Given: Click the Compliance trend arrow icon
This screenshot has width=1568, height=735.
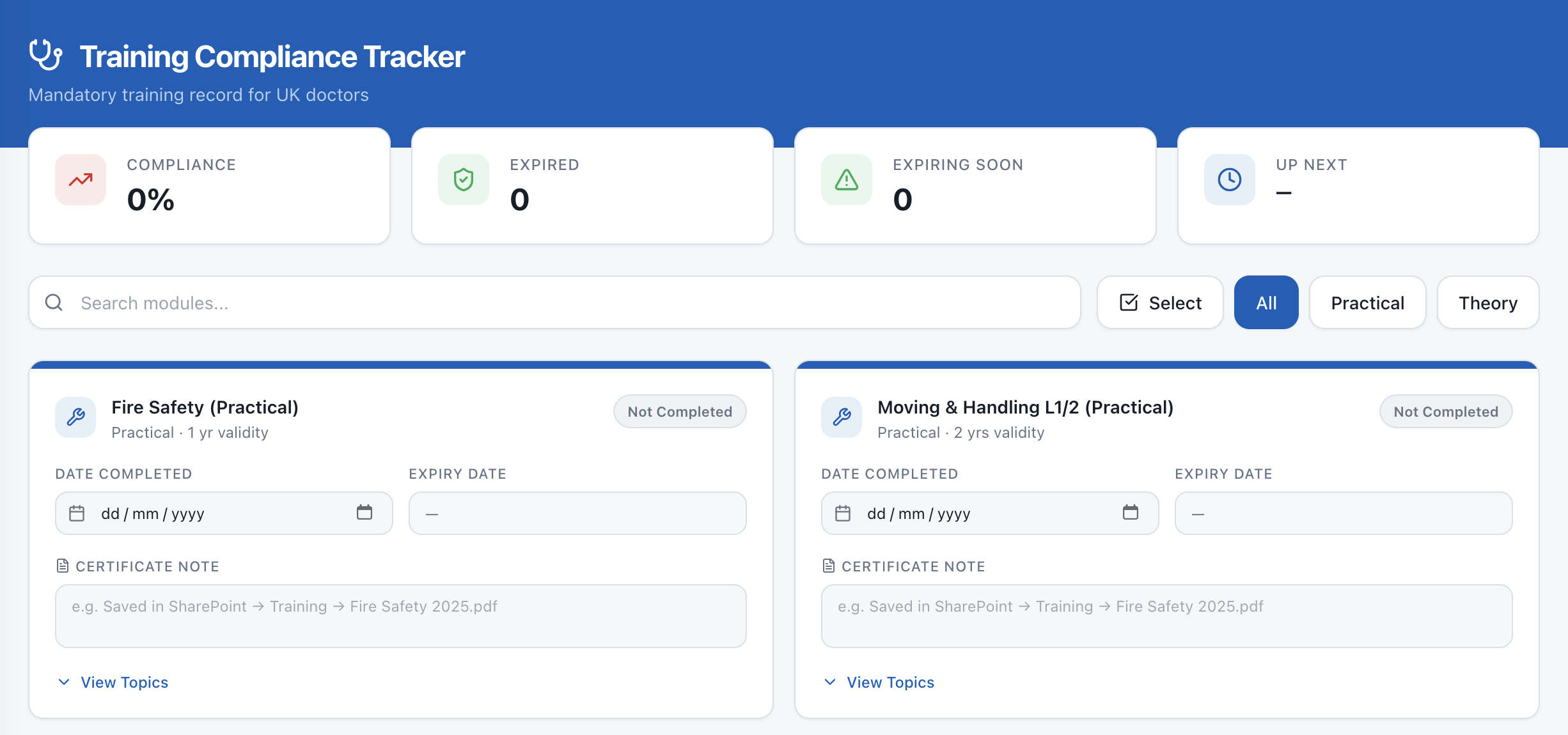Looking at the screenshot, I should [x=81, y=180].
